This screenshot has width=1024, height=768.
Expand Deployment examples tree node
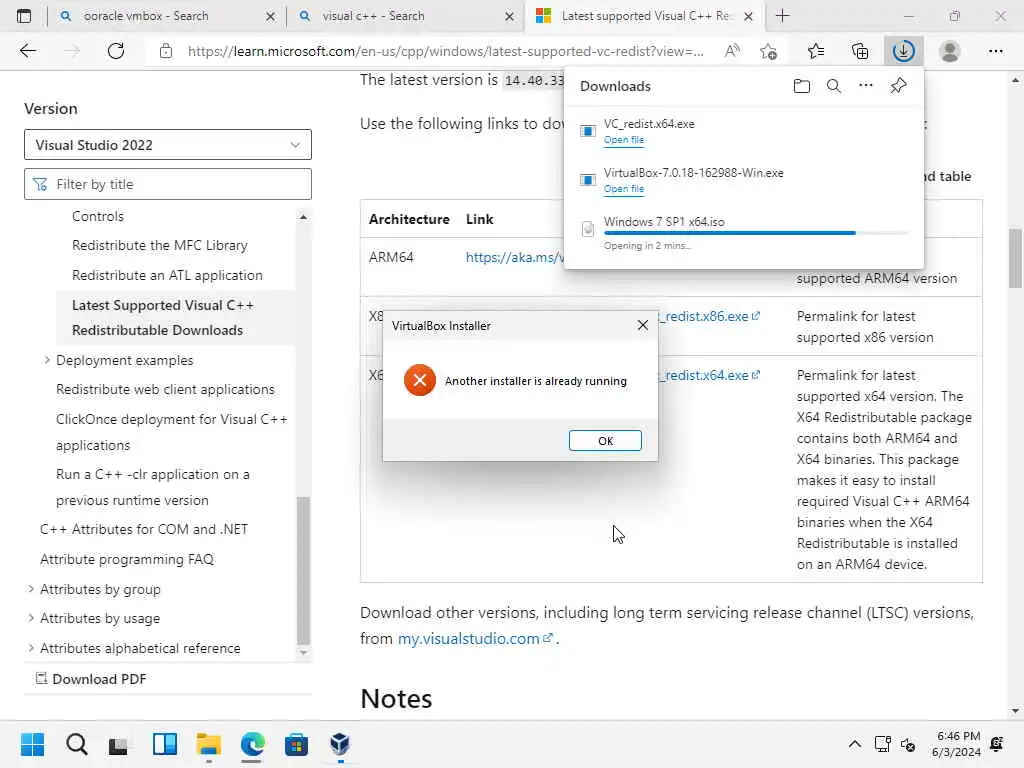(47, 360)
